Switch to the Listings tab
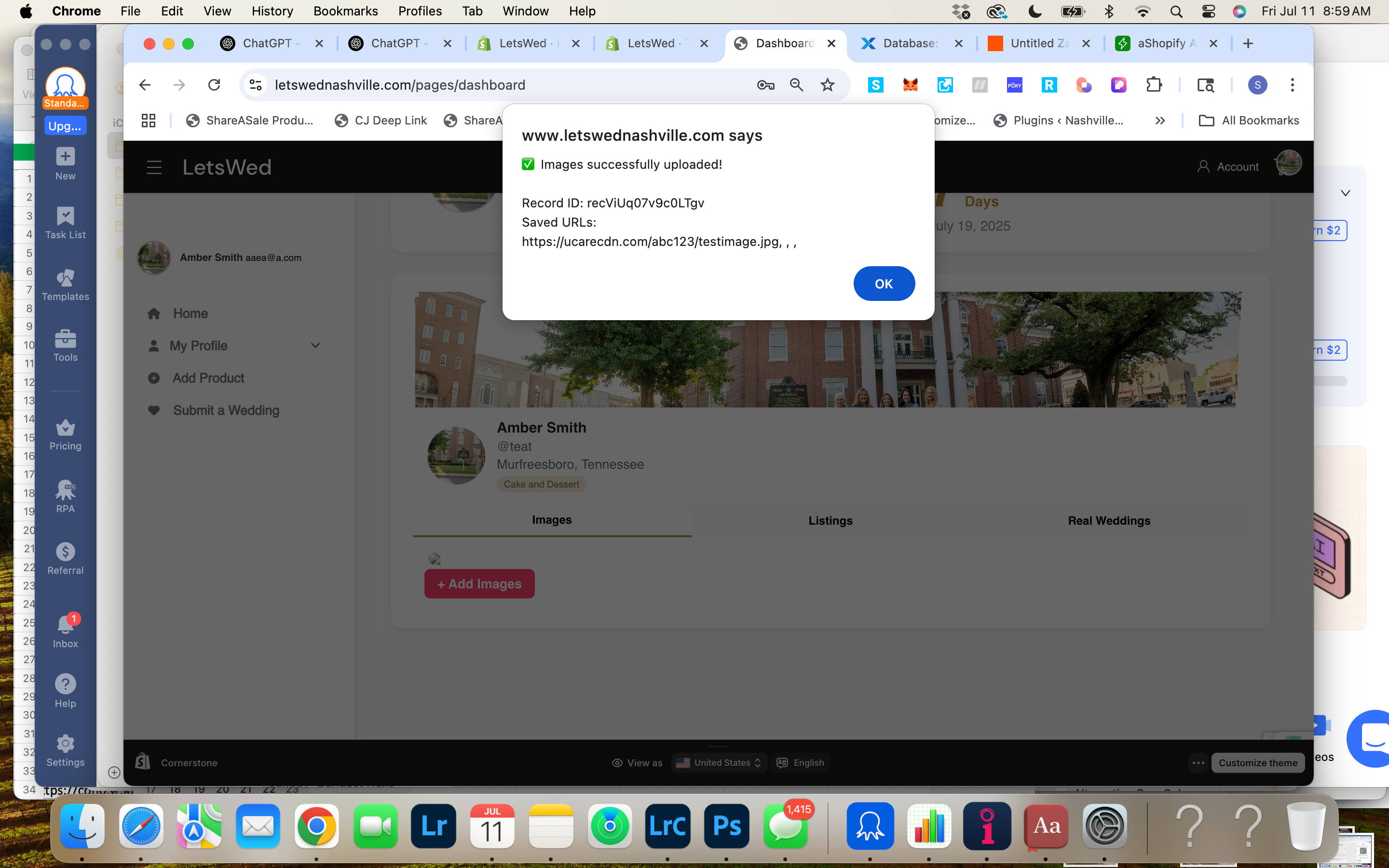1389x868 pixels. (x=830, y=520)
